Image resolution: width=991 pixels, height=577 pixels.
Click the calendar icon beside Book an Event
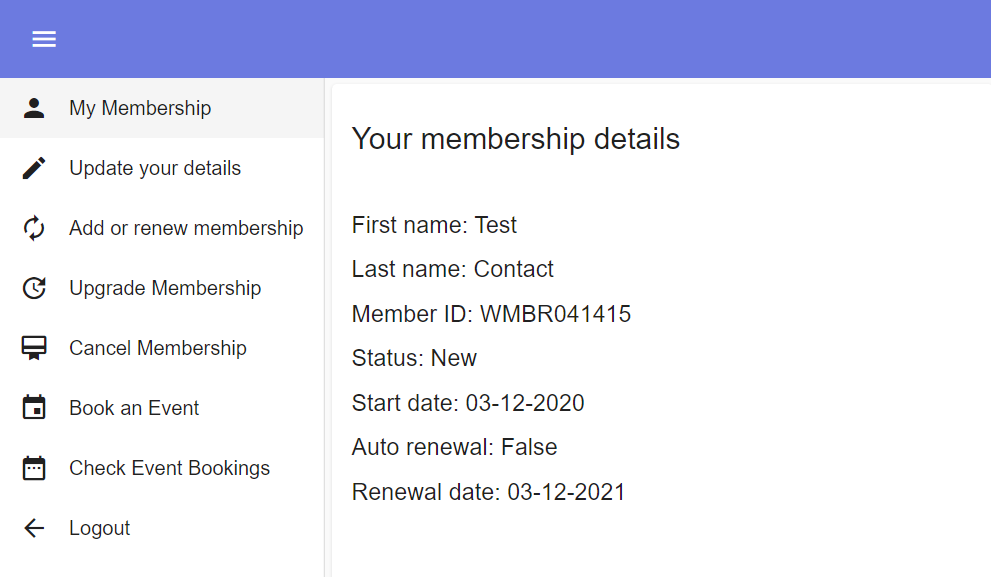35,407
